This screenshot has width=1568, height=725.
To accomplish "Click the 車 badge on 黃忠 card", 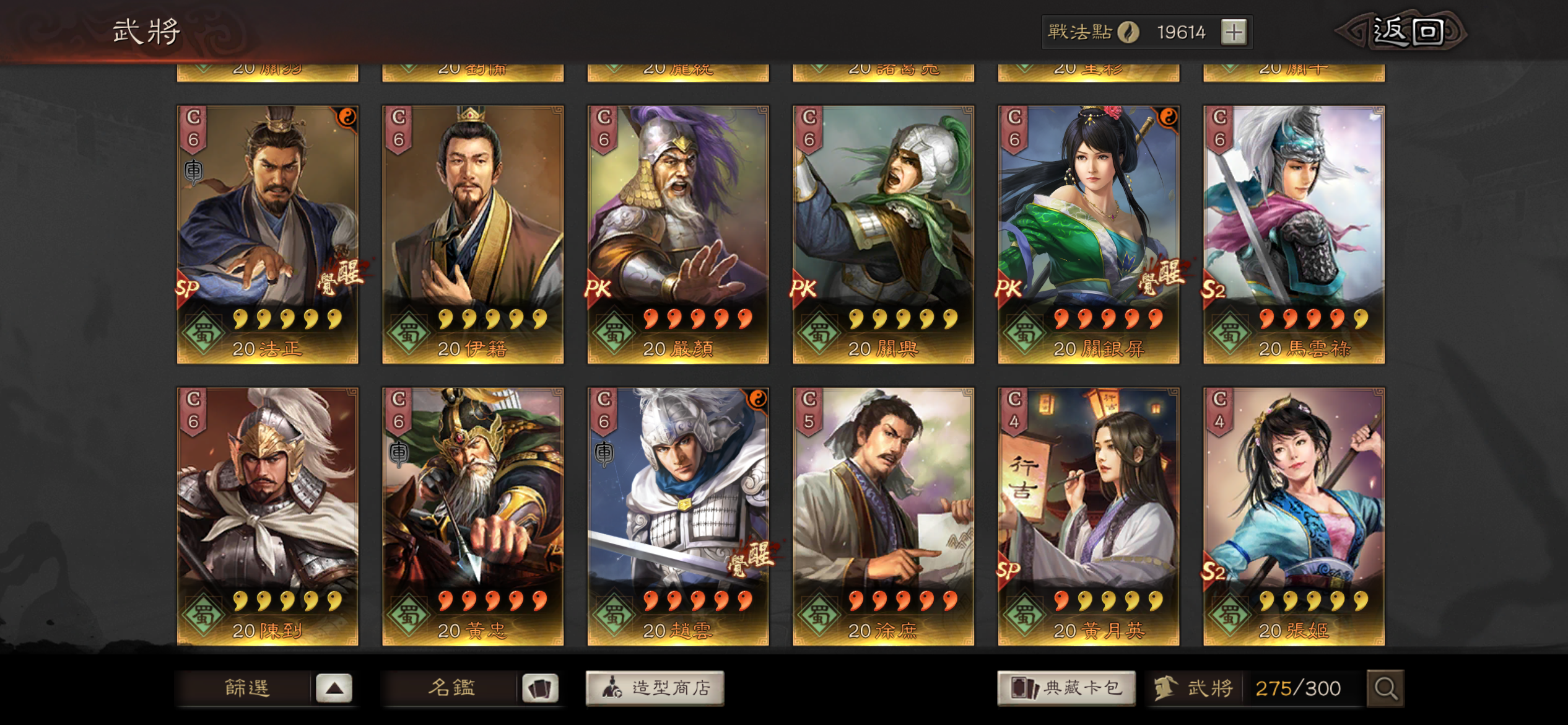I will tap(399, 454).
